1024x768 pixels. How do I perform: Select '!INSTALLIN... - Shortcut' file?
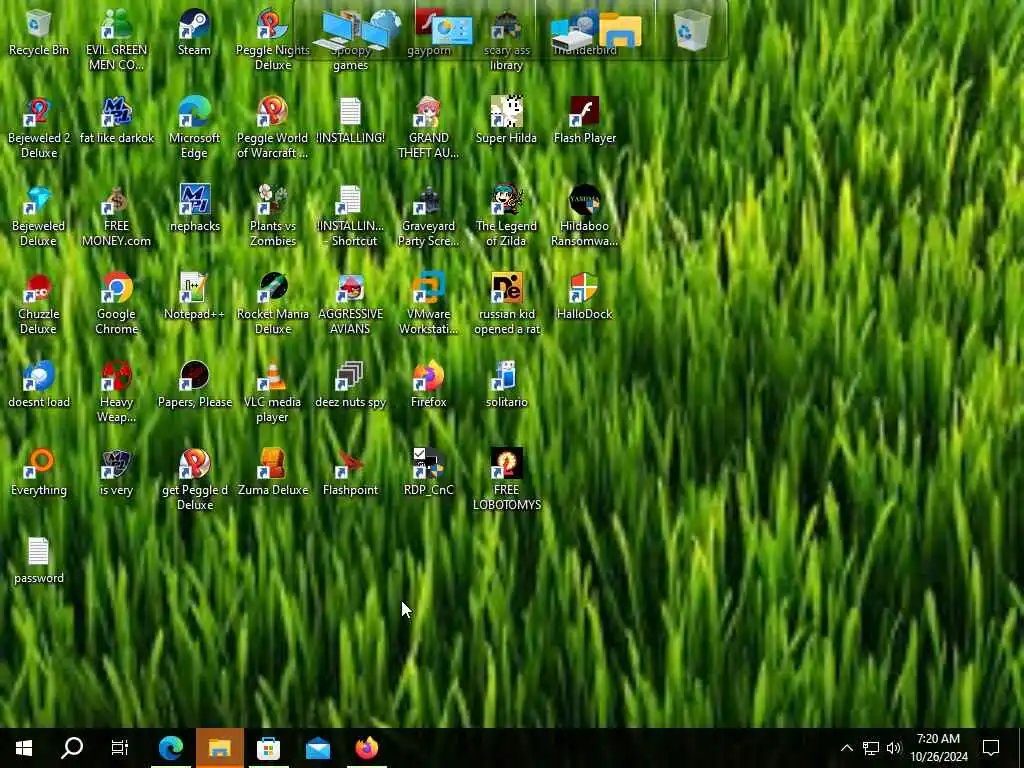pos(350,216)
